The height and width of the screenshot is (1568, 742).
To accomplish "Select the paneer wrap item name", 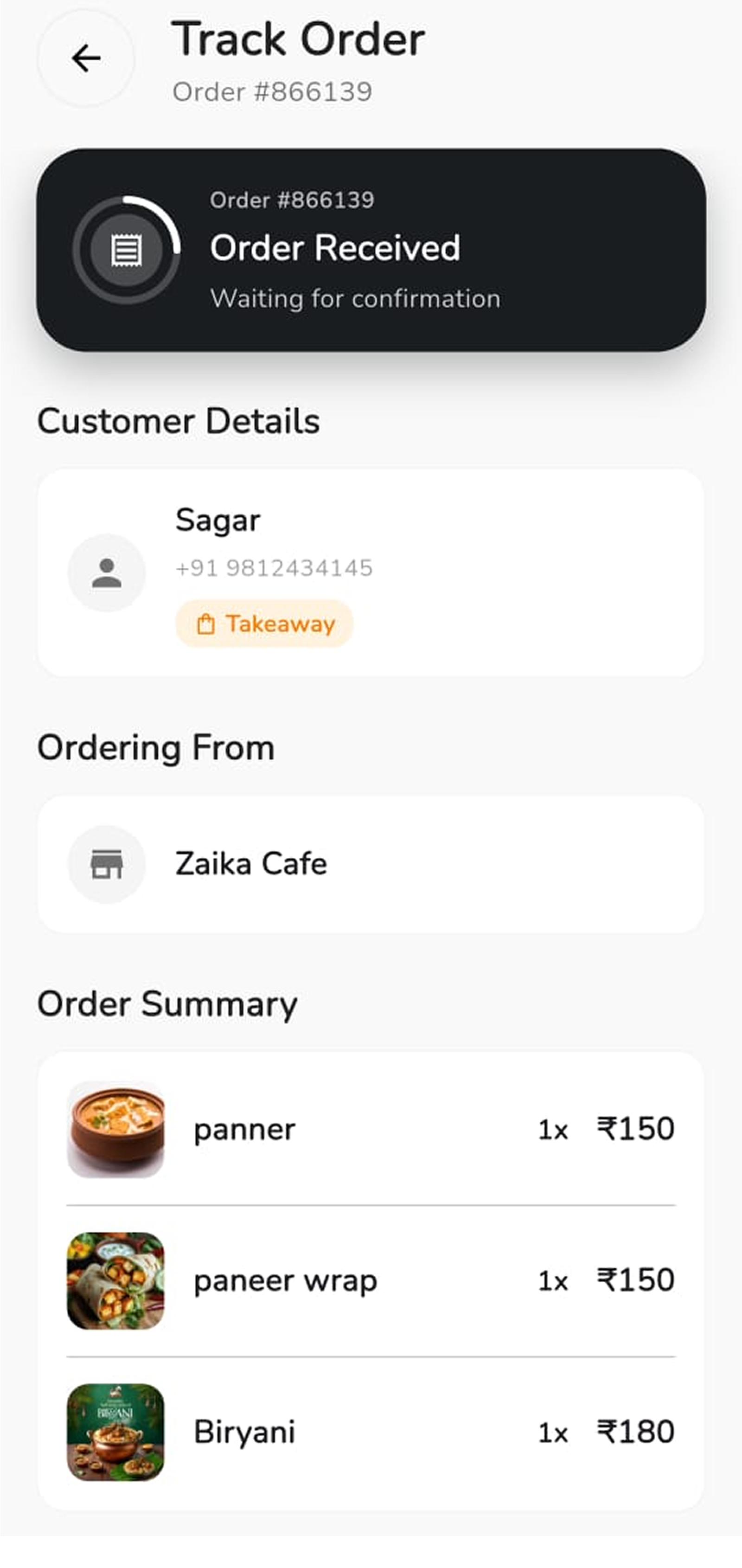I will [x=286, y=1281].
